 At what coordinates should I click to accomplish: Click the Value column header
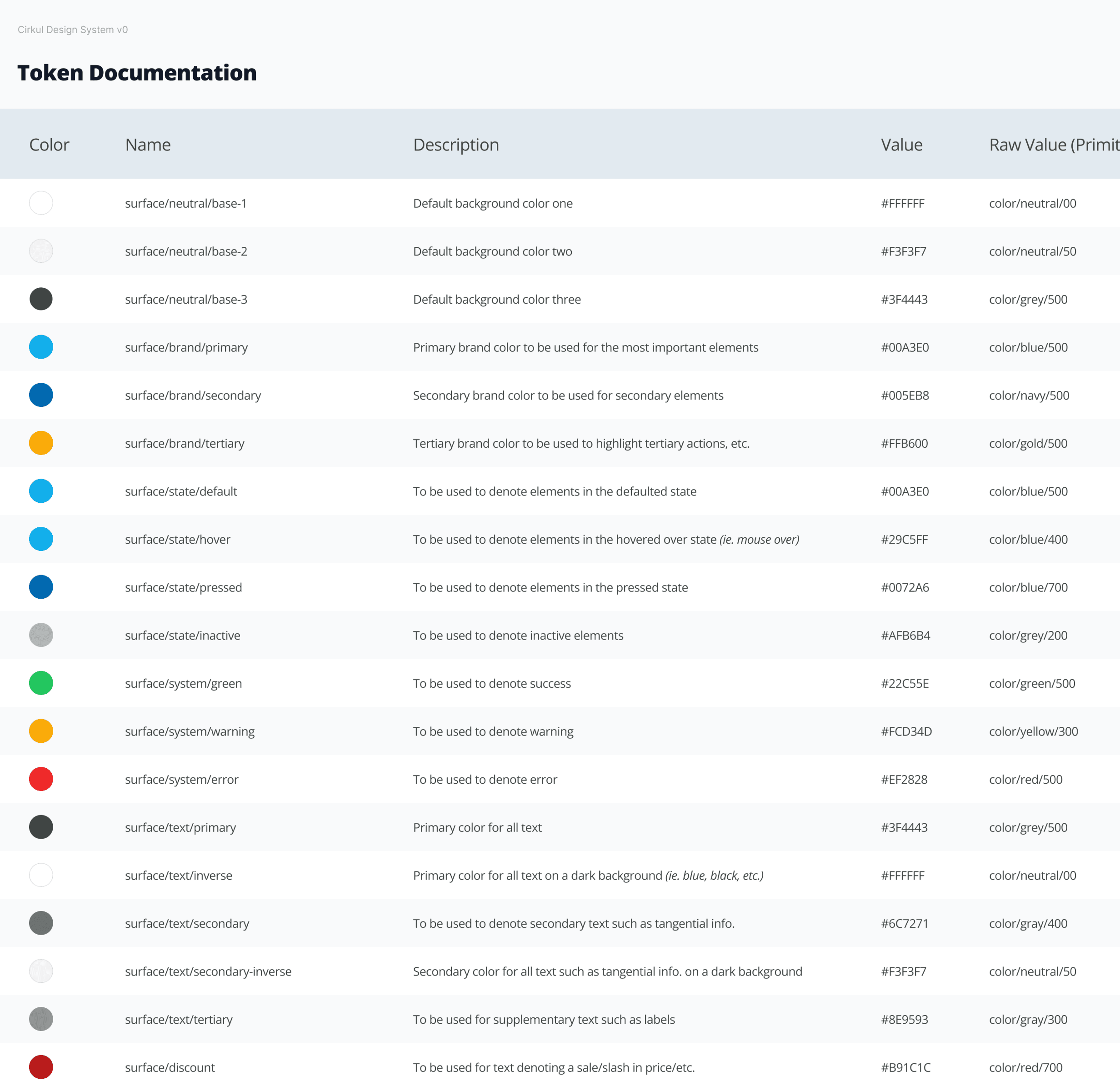tap(901, 145)
